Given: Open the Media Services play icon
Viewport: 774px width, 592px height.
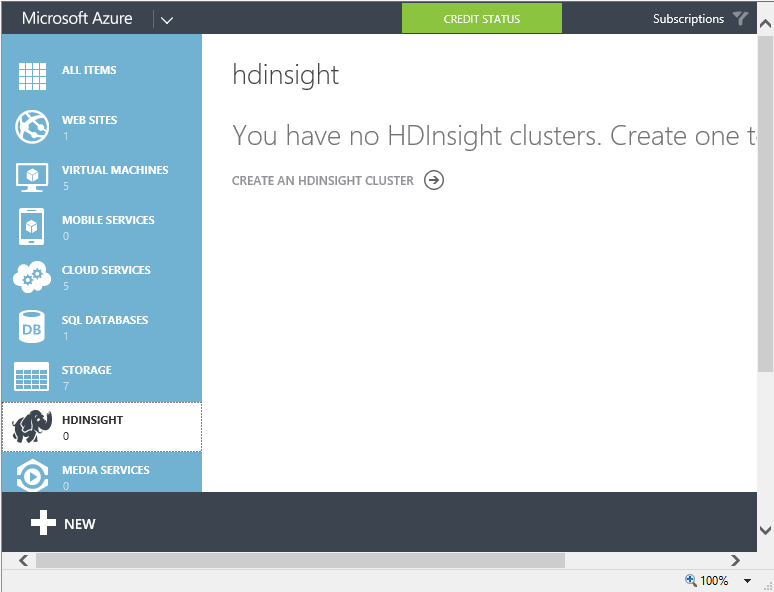Looking at the screenshot, I should (32, 476).
